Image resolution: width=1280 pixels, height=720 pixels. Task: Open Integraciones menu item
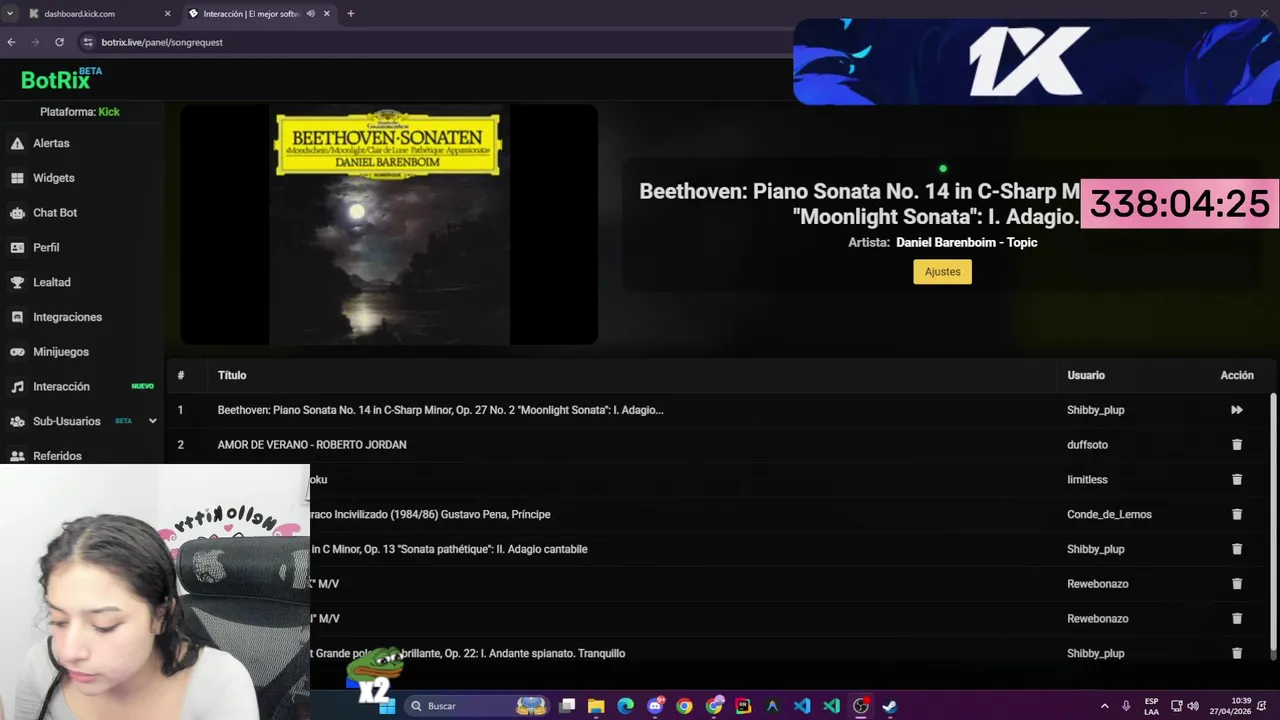click(68, 317)
